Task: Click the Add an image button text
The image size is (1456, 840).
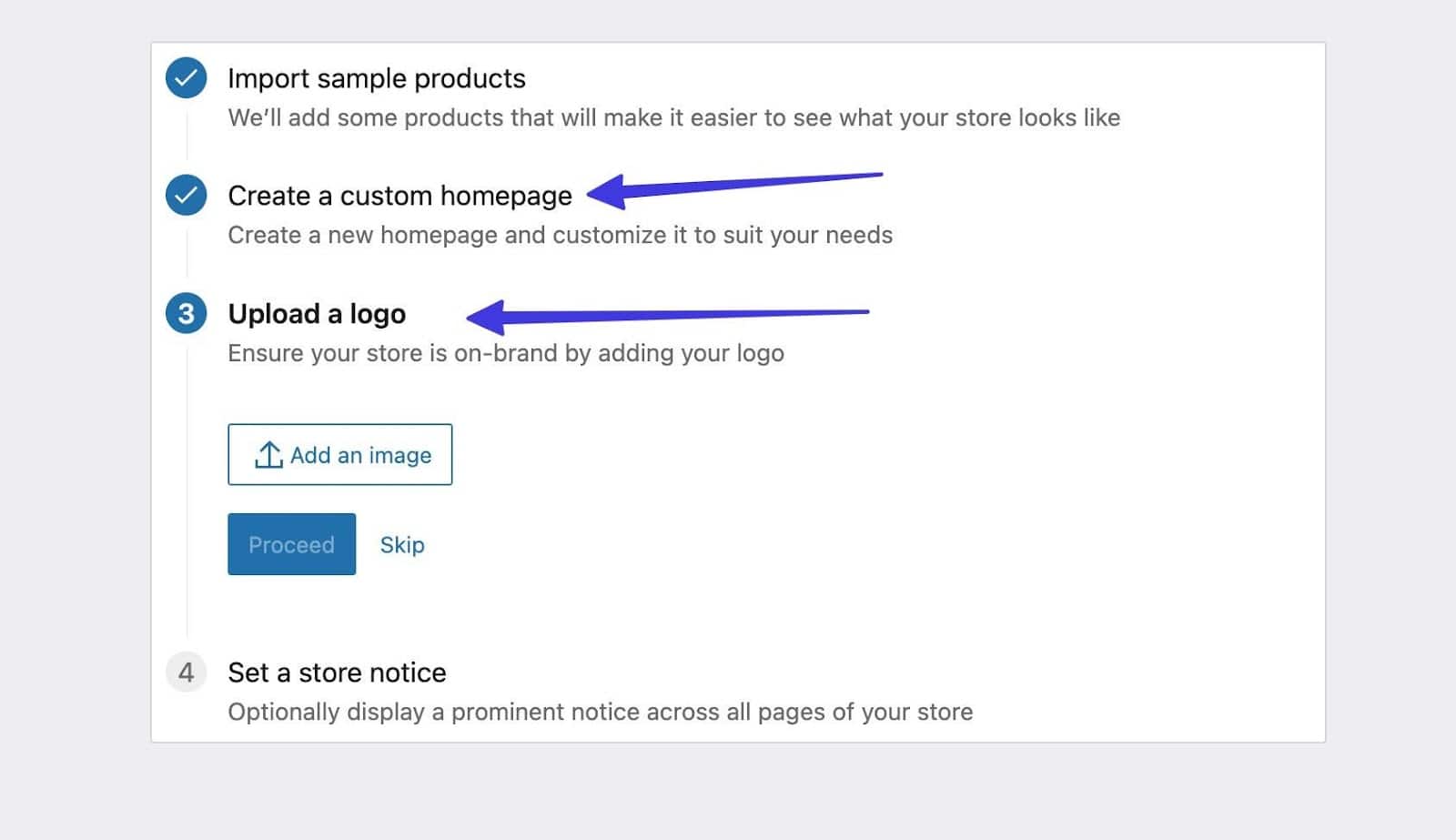Action: point(360,455)
